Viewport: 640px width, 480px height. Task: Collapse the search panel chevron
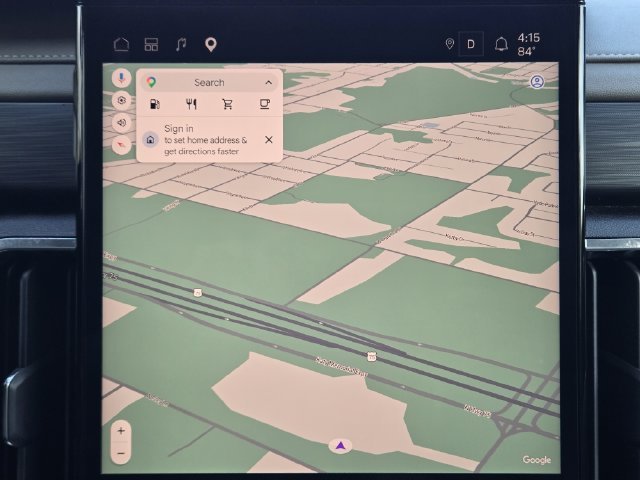tap(268, 82)
